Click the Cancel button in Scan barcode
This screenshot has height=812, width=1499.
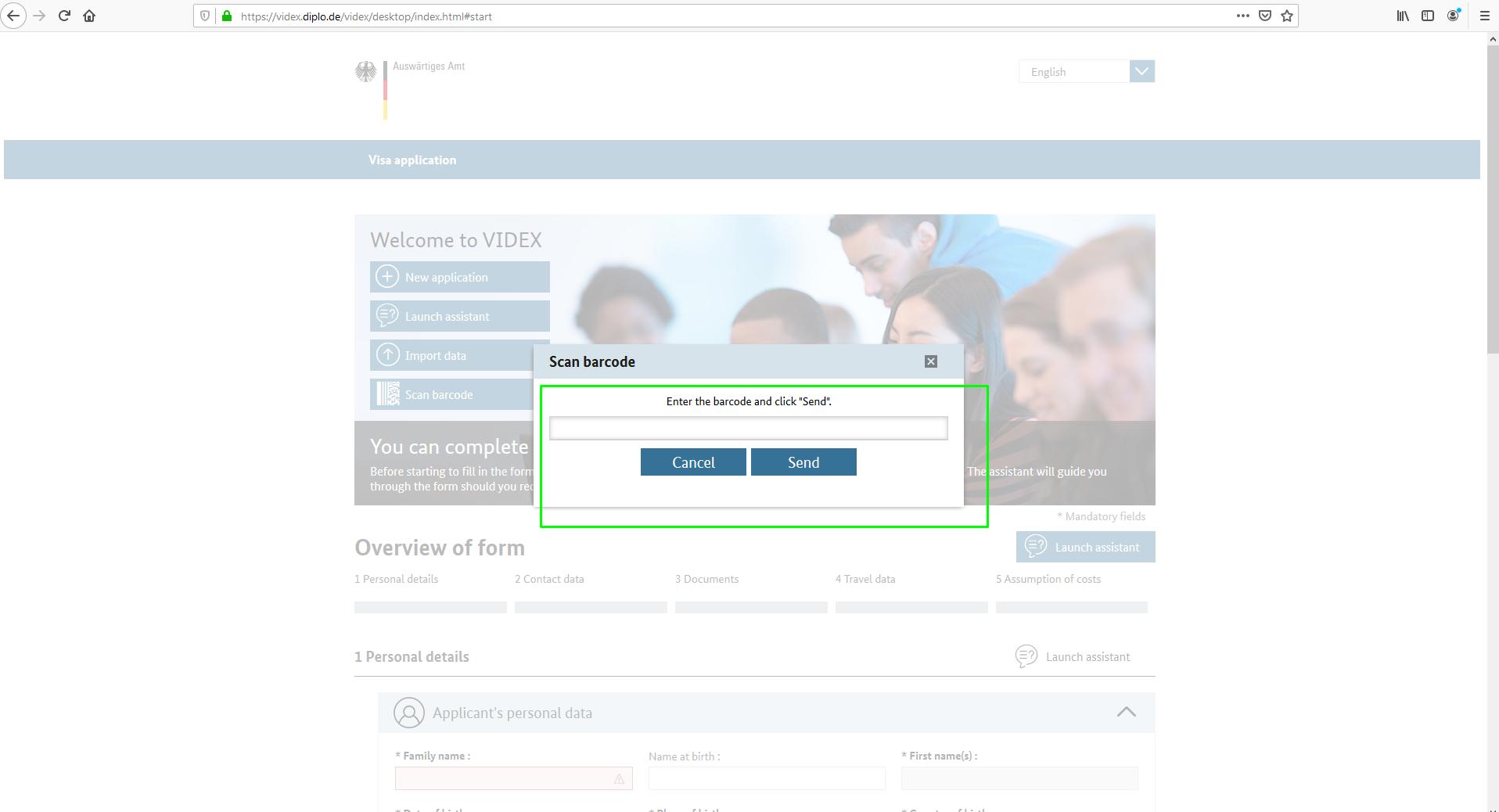pyautogui.click(x=693, y=462)
